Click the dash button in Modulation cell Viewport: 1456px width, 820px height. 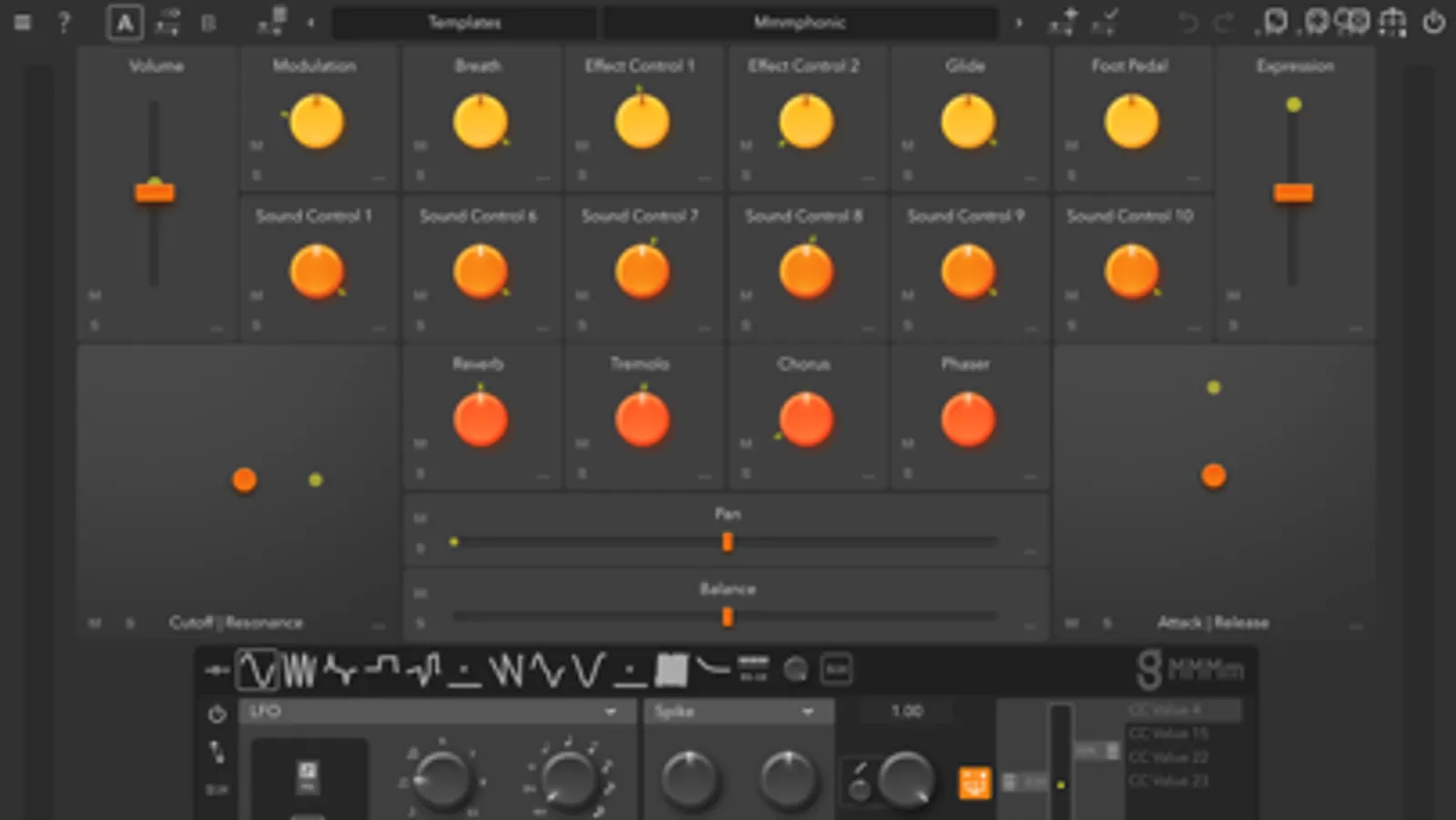[379, 178]
